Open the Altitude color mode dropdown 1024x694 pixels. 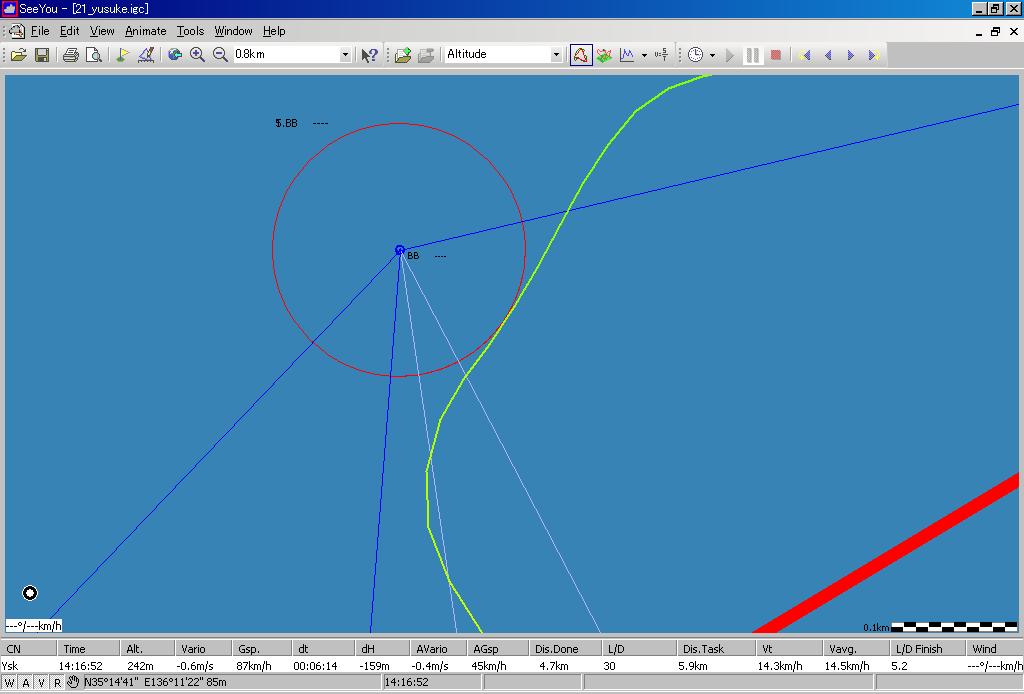click(x=556, y=55)
